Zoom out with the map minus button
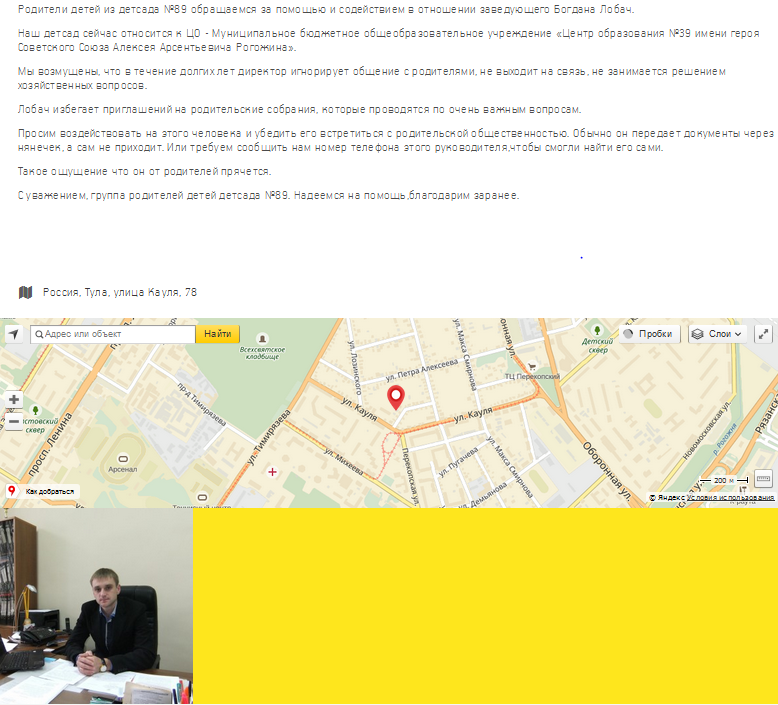The image size is (778, 705). [x=14, y=422]
